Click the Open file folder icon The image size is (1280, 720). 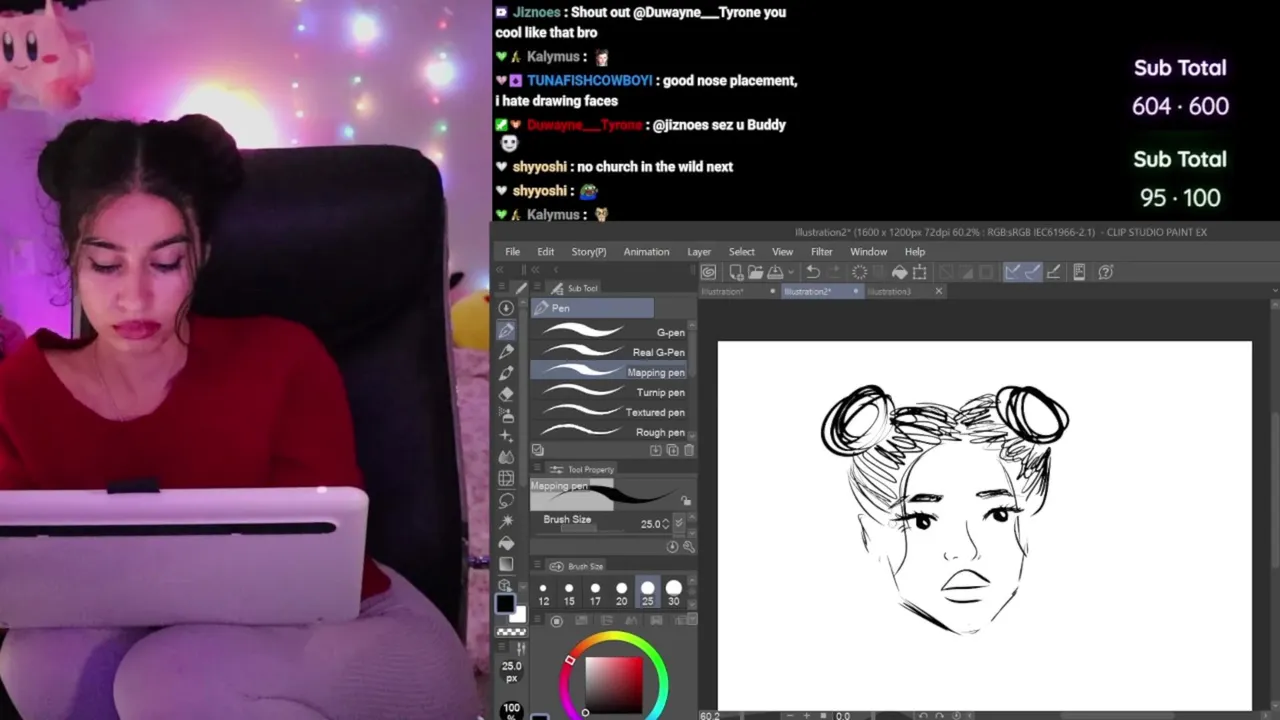[x=755, y=272]
